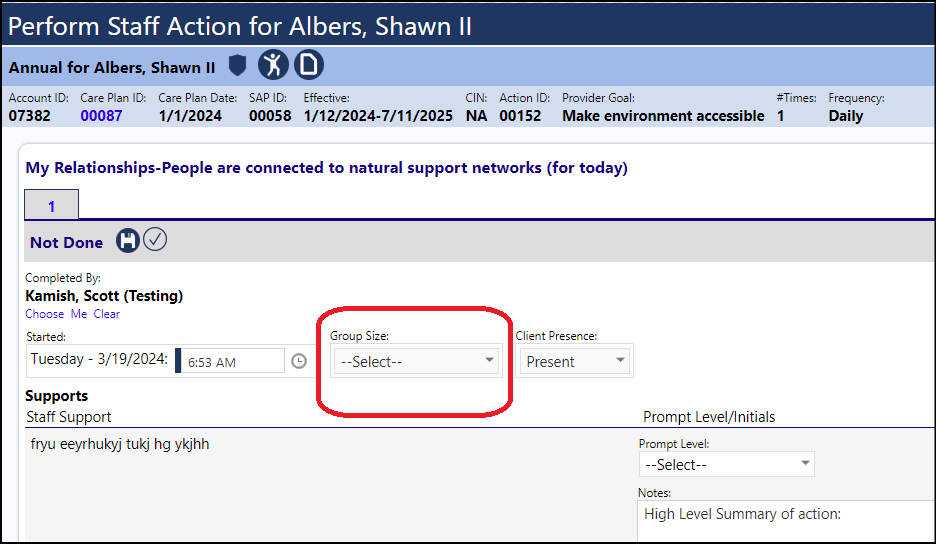Open Care Plan ID 00087 link
This screenshot has width=936, height=544.
click(x=101, y=116)
